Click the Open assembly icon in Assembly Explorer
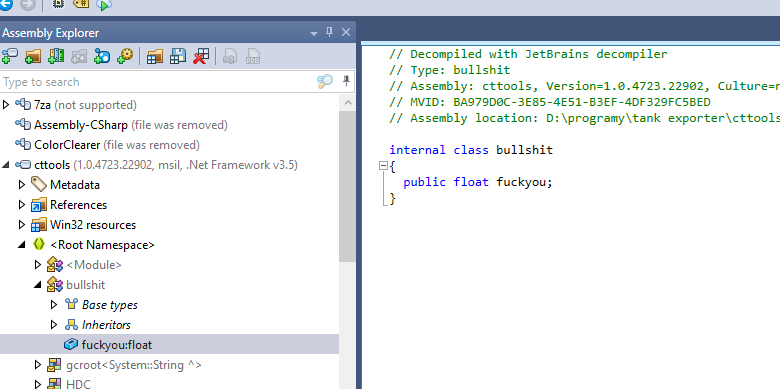This screenshot has height=389, width=780. click(x=9, y=56)
